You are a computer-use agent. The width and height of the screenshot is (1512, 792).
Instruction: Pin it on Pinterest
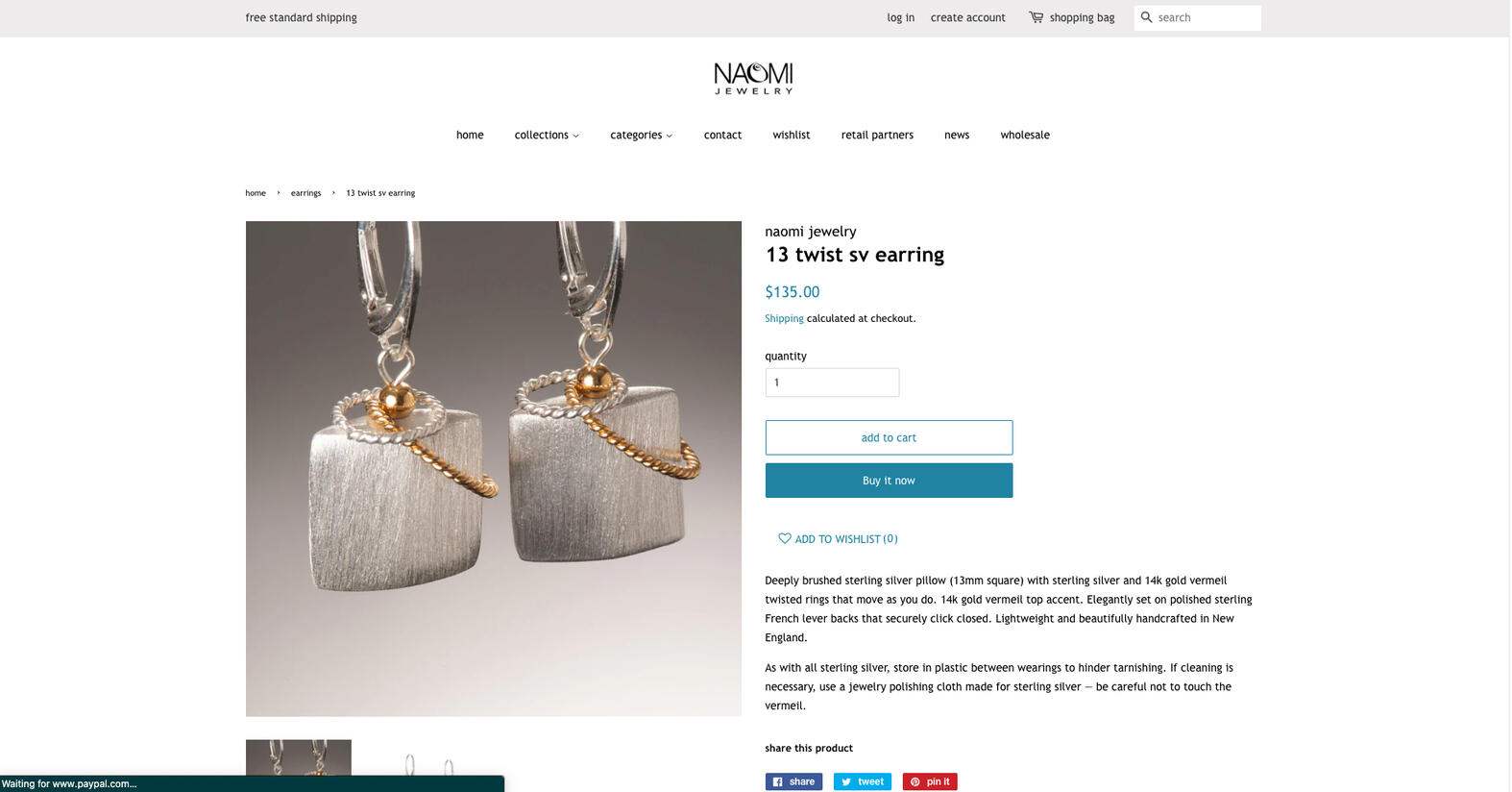click(x=930, y=781)
